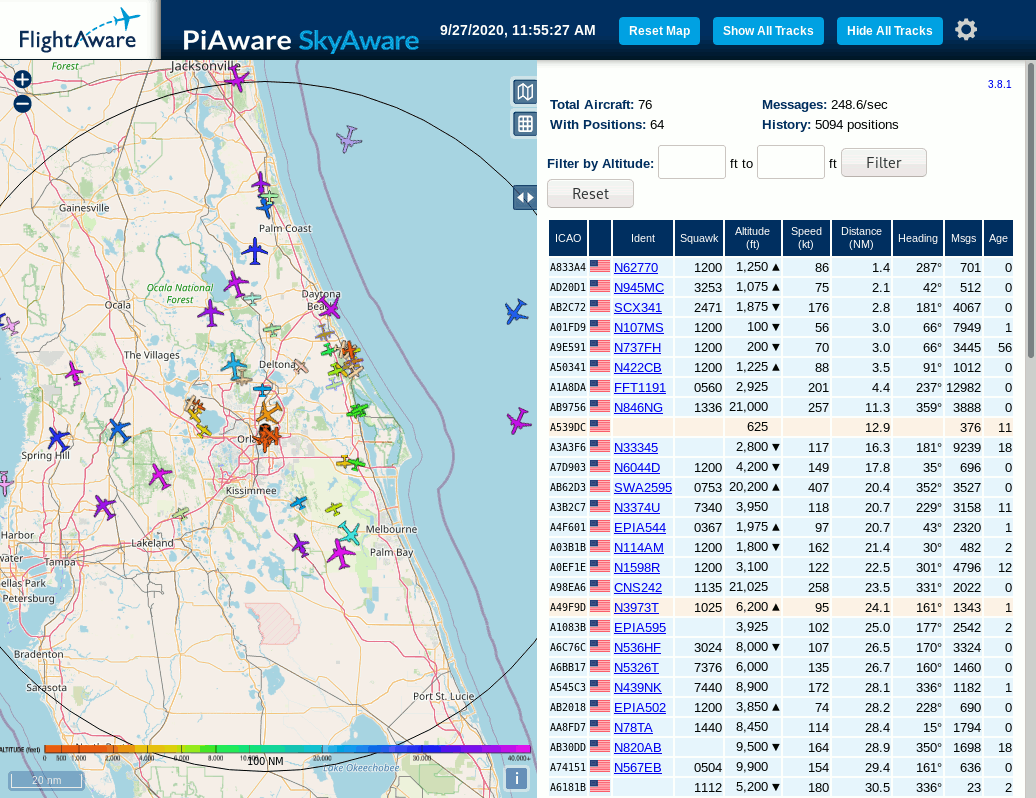Click the altitude color legend bar
The image size is (1036, 798).
pyautogui.click(x=287, y=748)
